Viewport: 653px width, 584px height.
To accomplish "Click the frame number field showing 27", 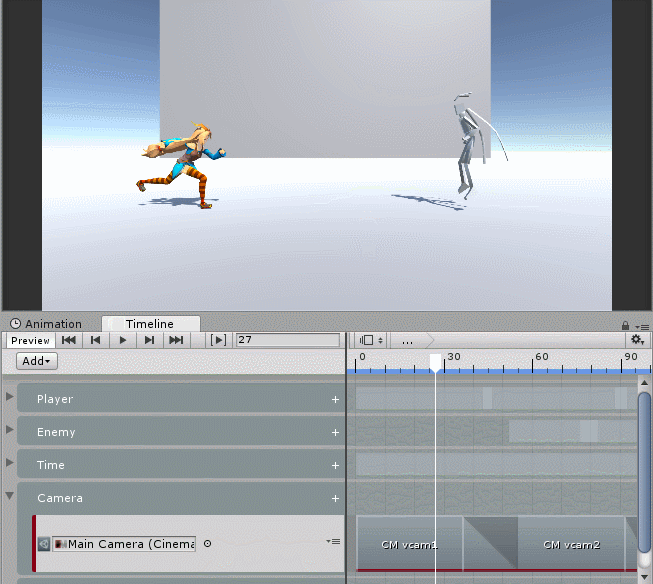I will click(x=288, y=340).
